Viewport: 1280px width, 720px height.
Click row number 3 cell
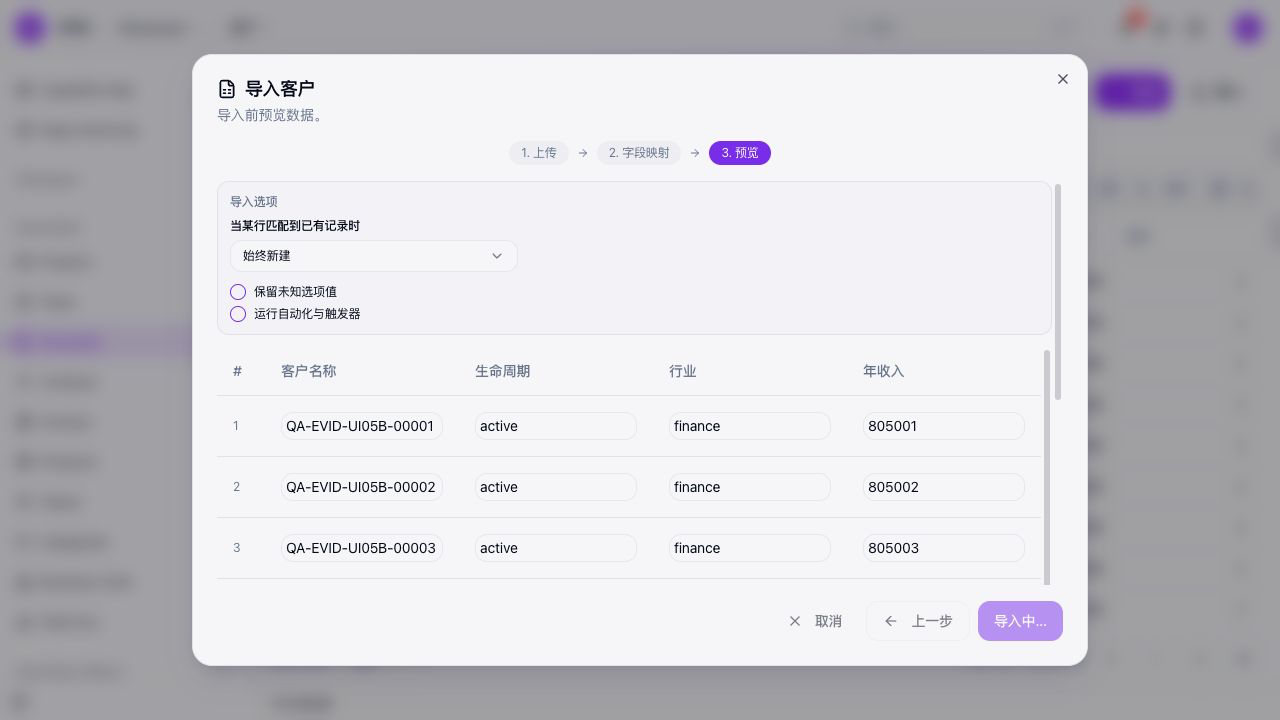[x=237, y=548]
